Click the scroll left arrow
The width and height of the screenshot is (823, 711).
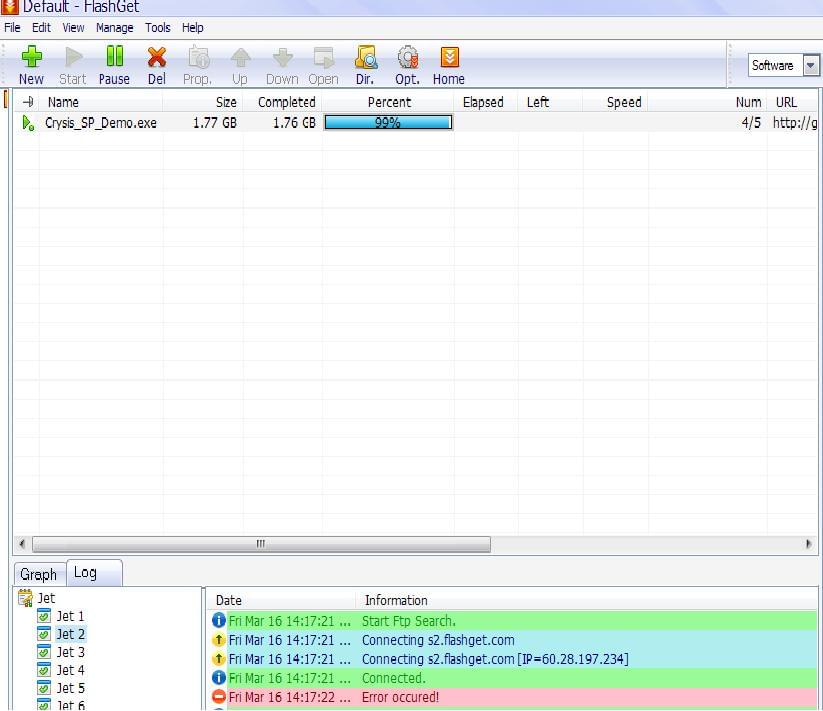(x=22, y=544)
